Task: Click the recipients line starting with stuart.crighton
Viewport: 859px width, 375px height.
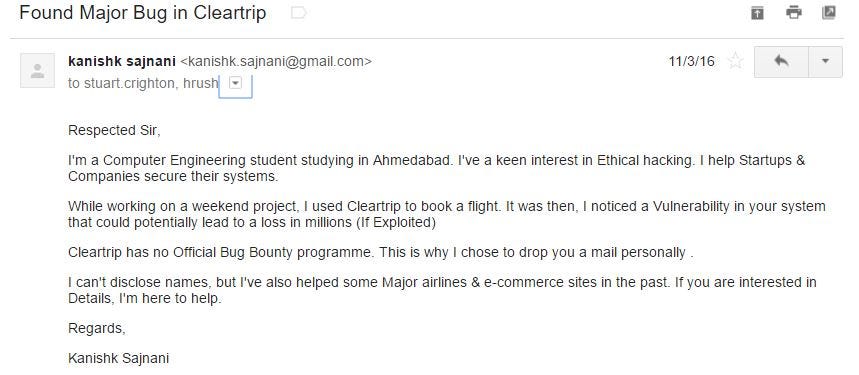Action: [143, 83]
